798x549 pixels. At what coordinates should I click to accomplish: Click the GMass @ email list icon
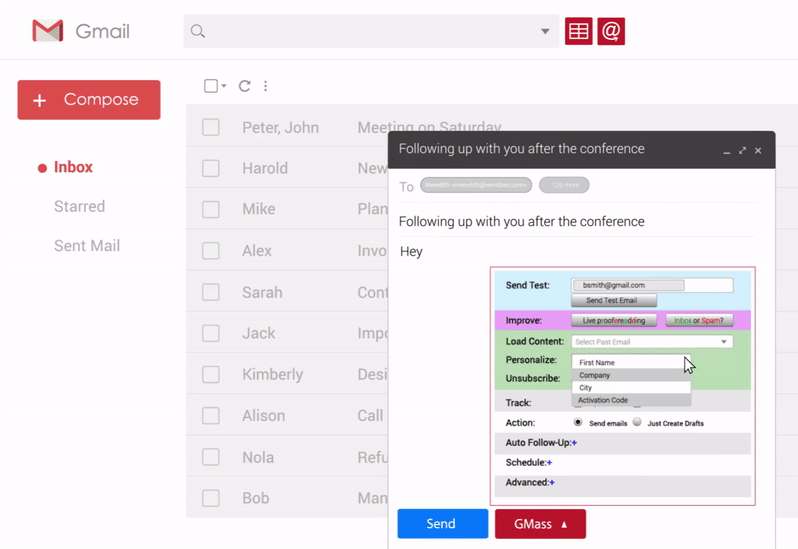611,31
